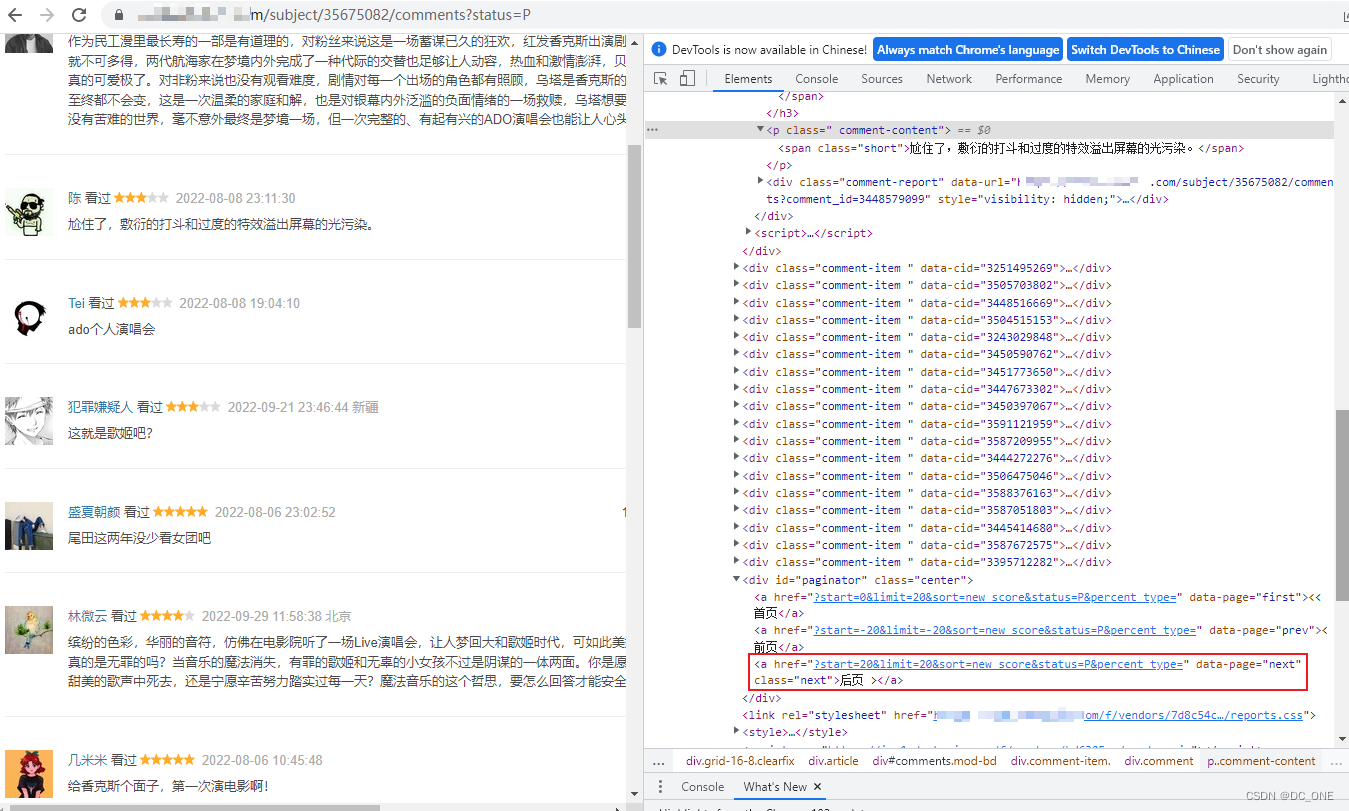1349x811 pixels.
Task: Open user 几米米 profile link
Action: pos(87,760)
